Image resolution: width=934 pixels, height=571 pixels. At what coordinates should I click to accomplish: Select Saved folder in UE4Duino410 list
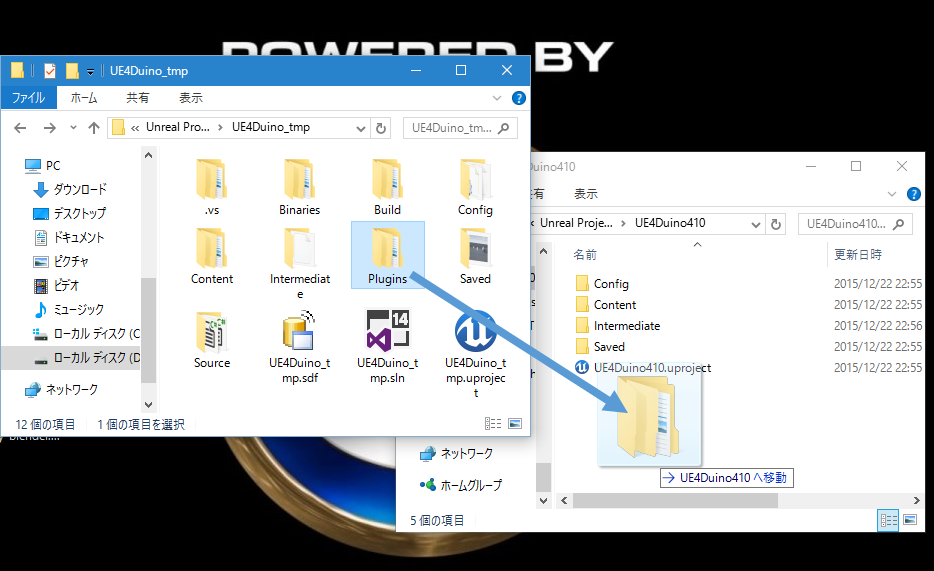(x=600, y=347)
